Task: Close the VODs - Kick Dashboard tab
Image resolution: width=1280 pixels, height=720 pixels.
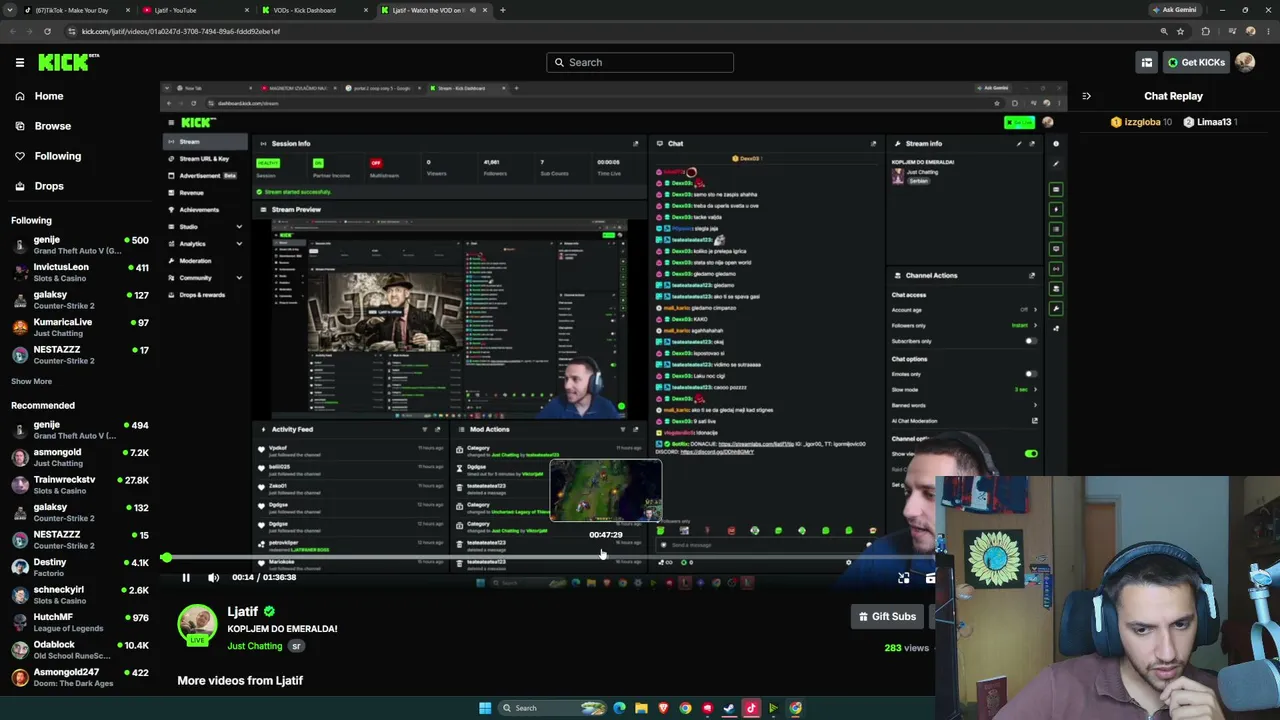Action: pyautogui.click(x=365, y=10)
